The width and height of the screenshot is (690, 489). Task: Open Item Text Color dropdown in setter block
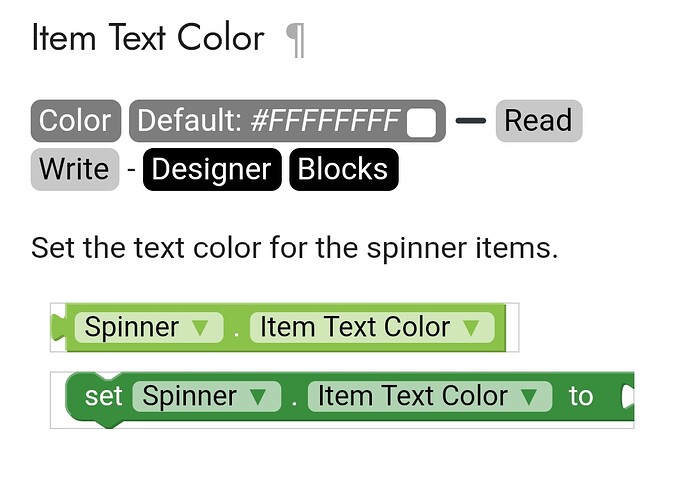coord(429,397)
